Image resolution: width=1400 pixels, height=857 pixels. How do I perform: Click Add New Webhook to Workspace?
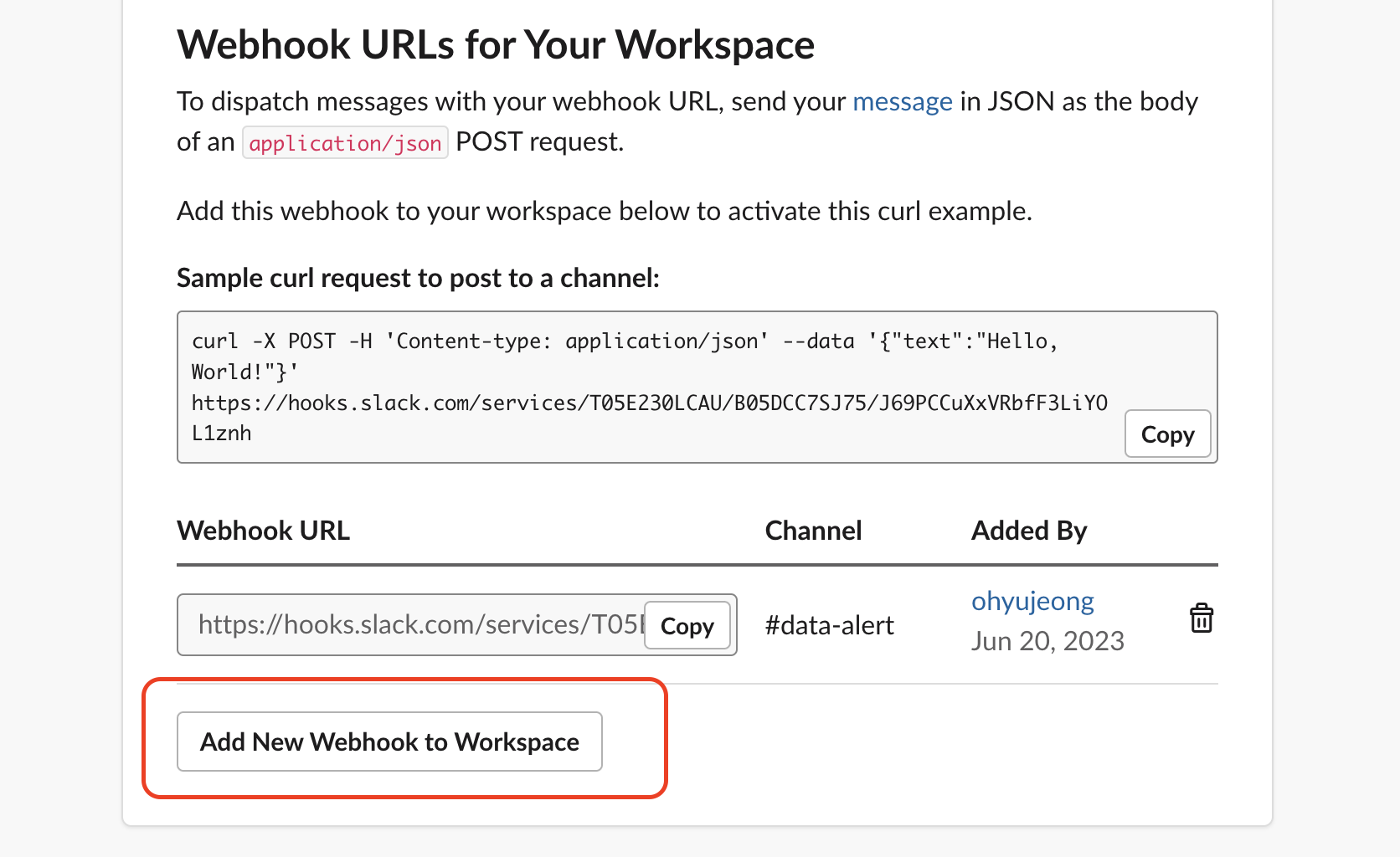tap(389, 742)
